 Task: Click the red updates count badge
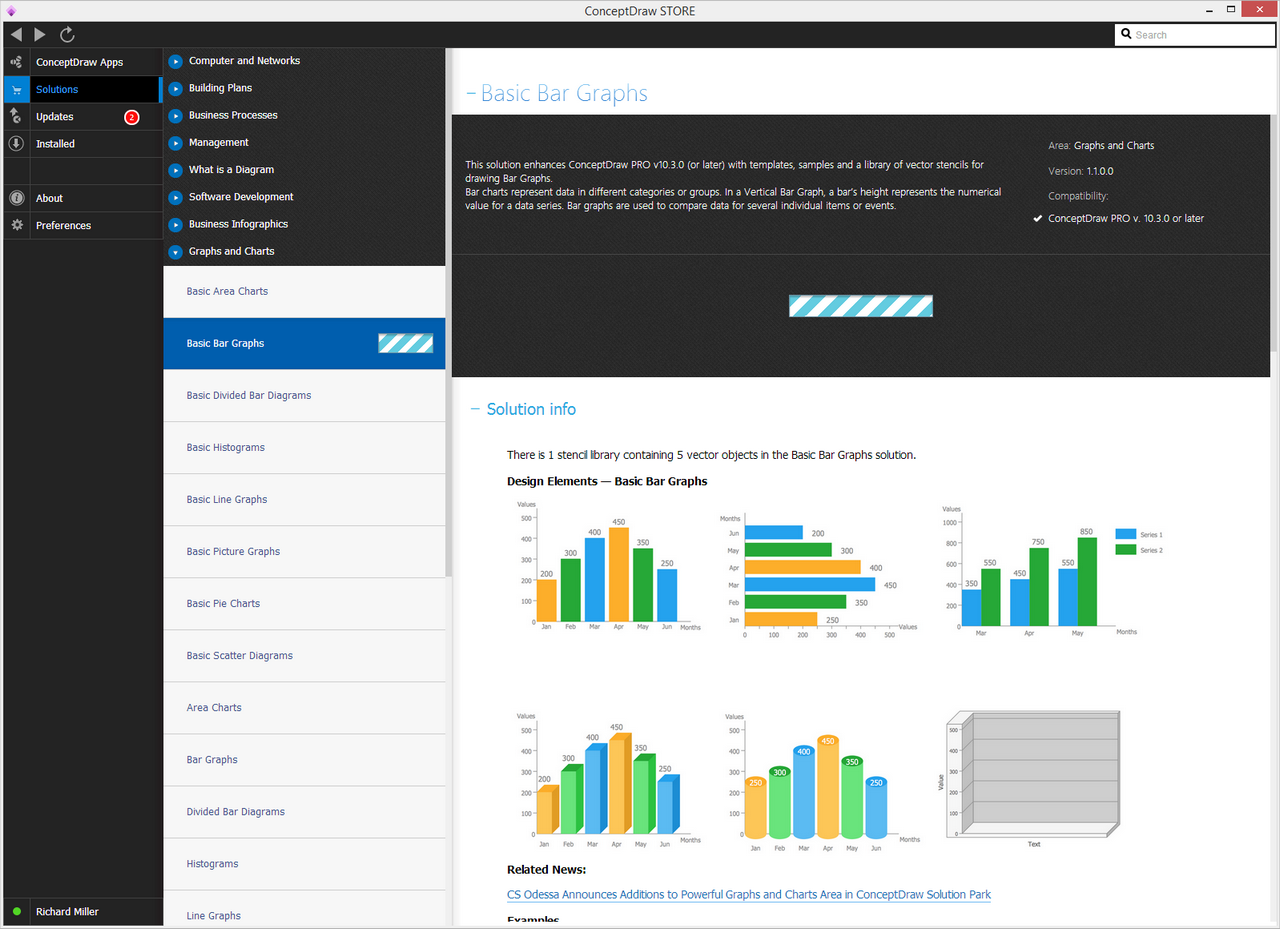[x=131, y=117]
